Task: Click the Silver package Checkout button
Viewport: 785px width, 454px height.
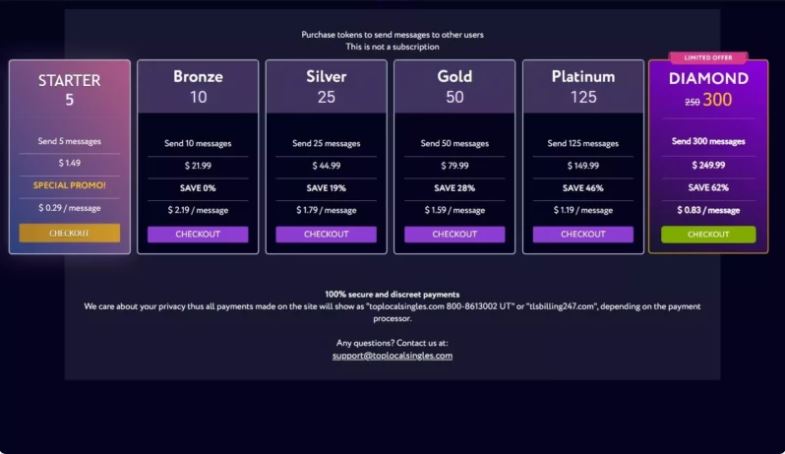Action: click(326, 234)
